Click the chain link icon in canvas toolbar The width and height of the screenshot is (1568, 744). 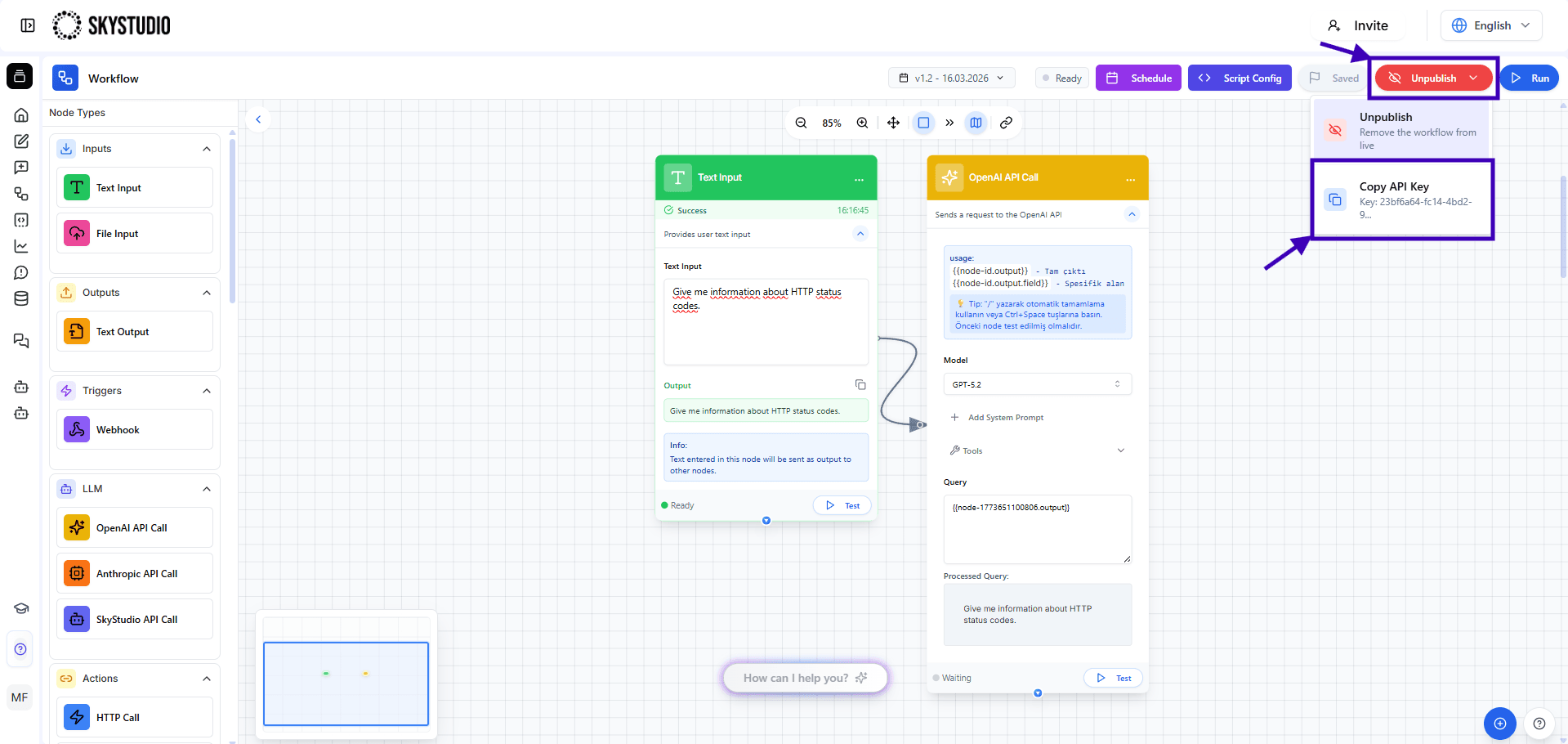coord(1007,123)
